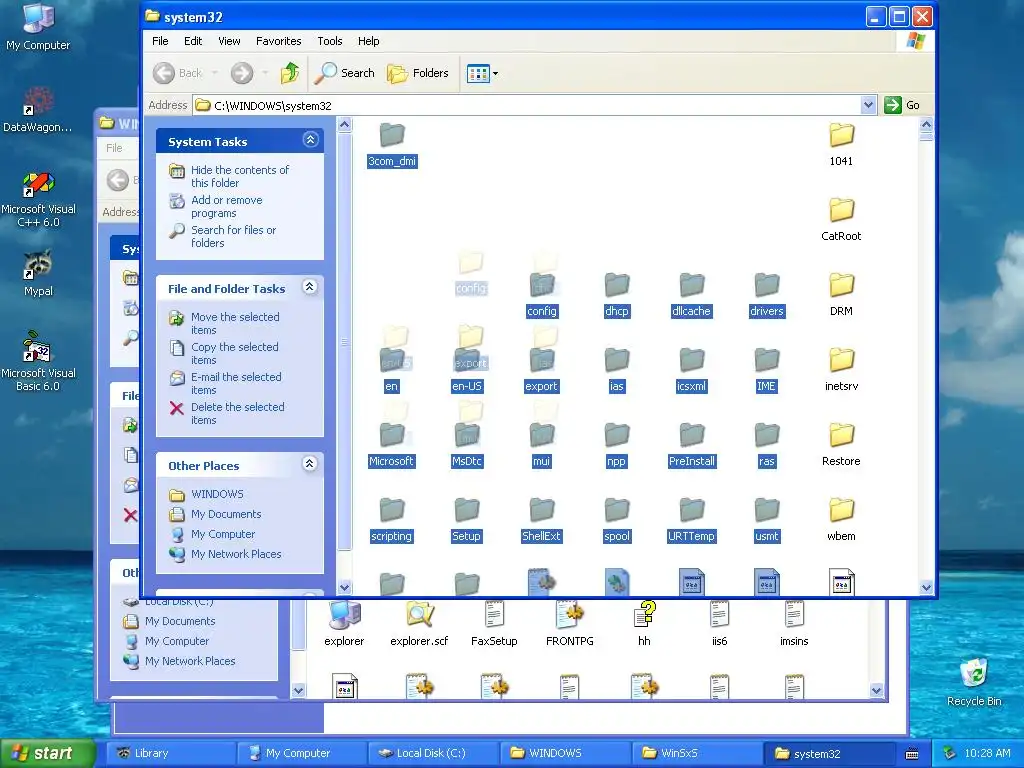Collapse the File and Folder Tasks panel
The height and width of the screenshot is (768, 1024).
310,287
